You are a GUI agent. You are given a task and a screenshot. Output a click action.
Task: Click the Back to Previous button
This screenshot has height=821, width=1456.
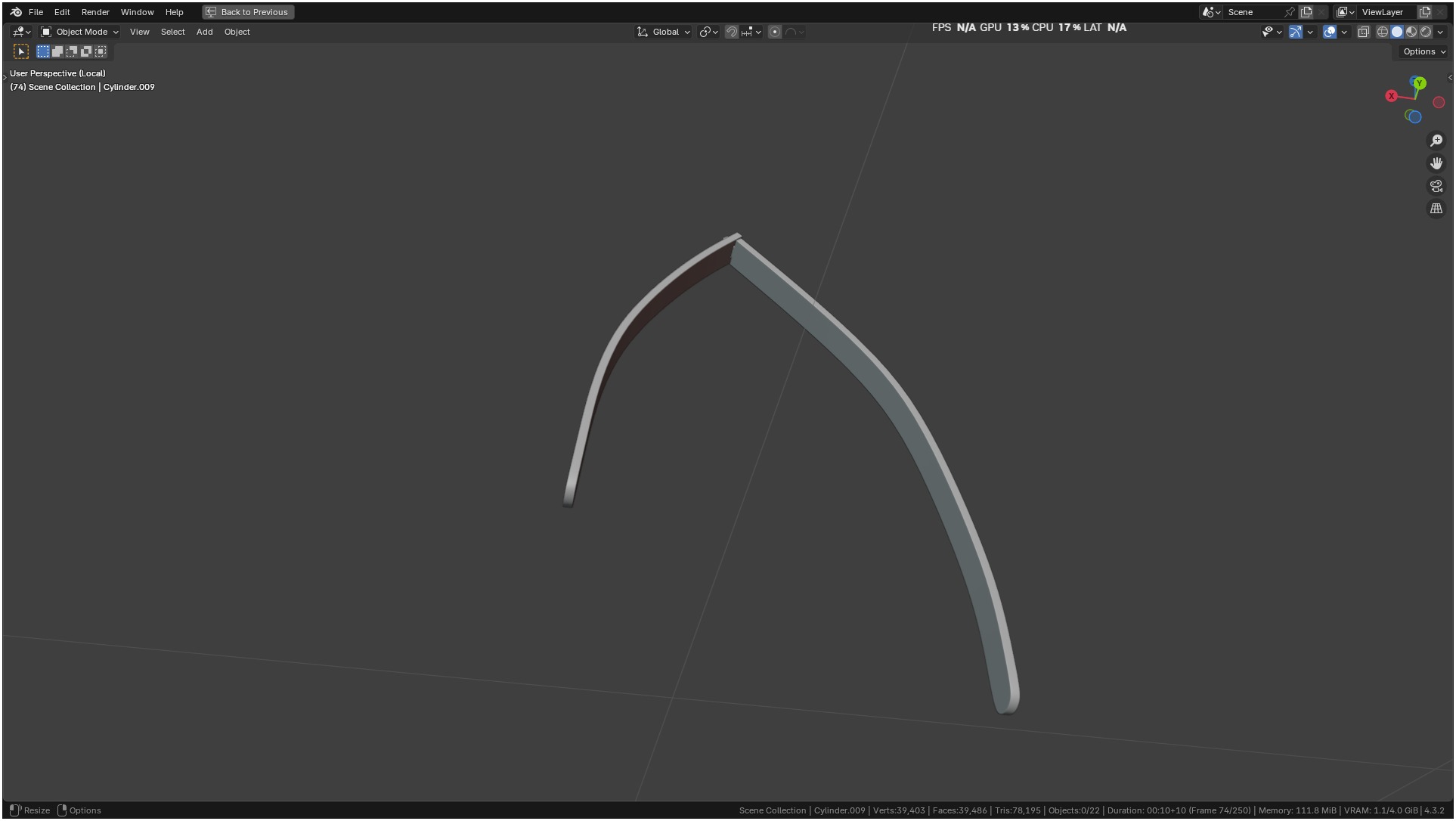248,12
